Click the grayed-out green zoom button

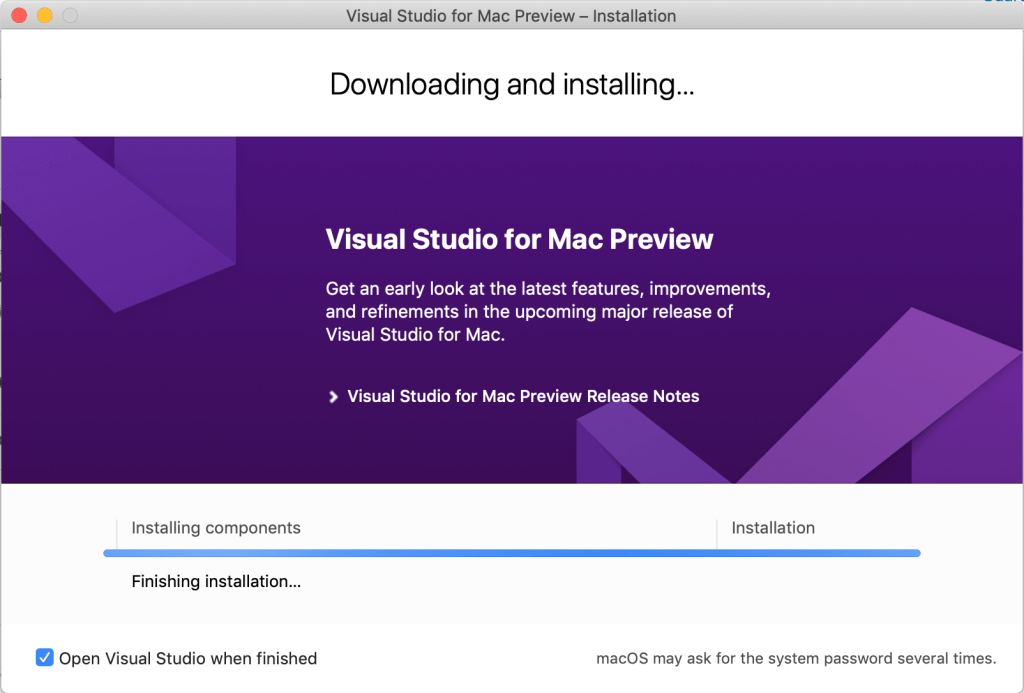[69, 16]
